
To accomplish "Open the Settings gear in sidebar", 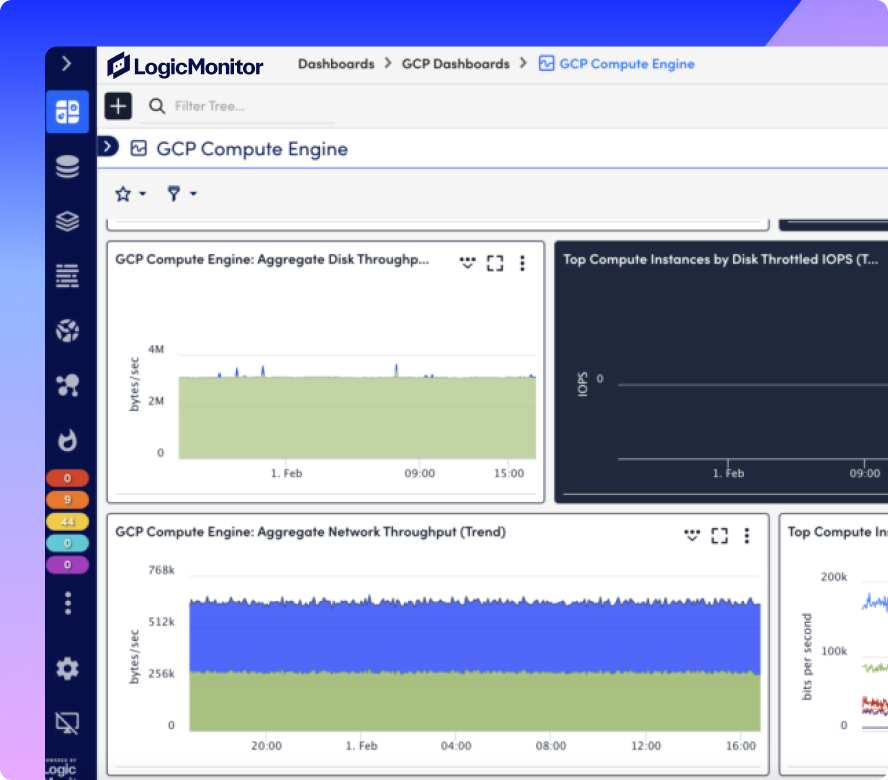I will click(x=67, y=668).
